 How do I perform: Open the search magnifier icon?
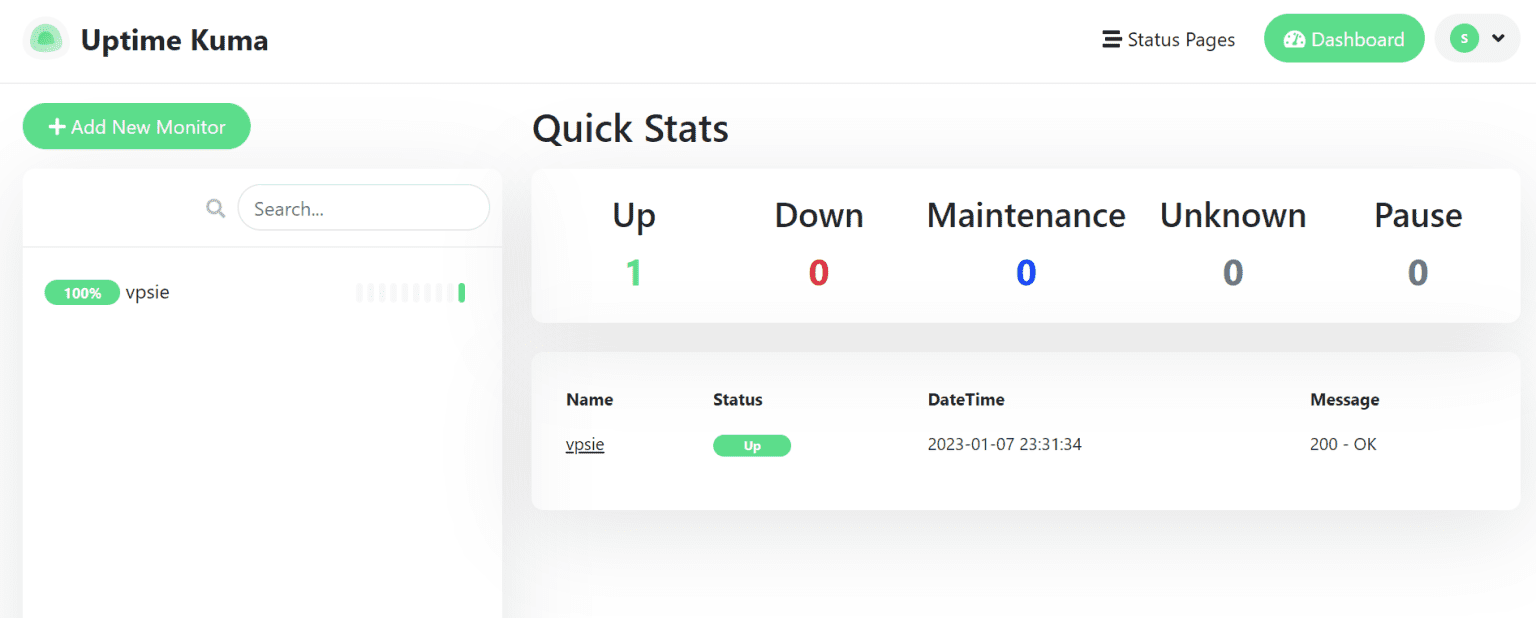pyautogui.click(x=215, y=208)
